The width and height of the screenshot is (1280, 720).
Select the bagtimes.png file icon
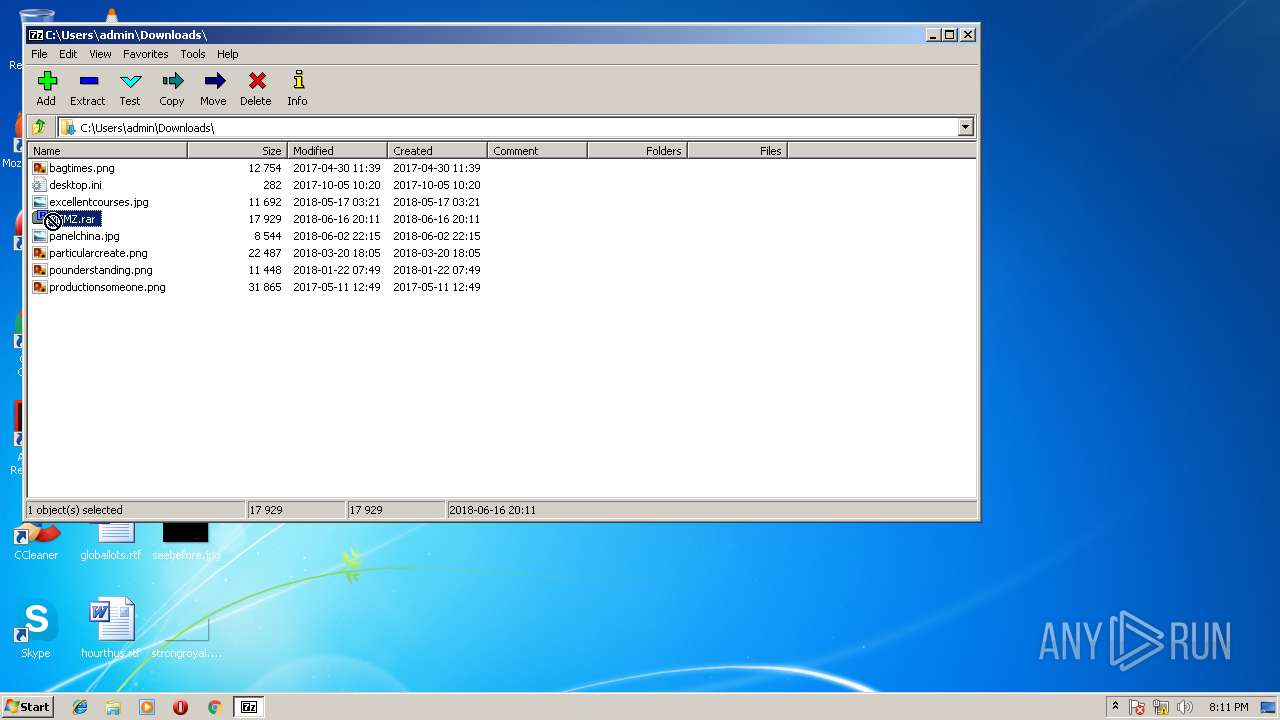click(40, 168)
